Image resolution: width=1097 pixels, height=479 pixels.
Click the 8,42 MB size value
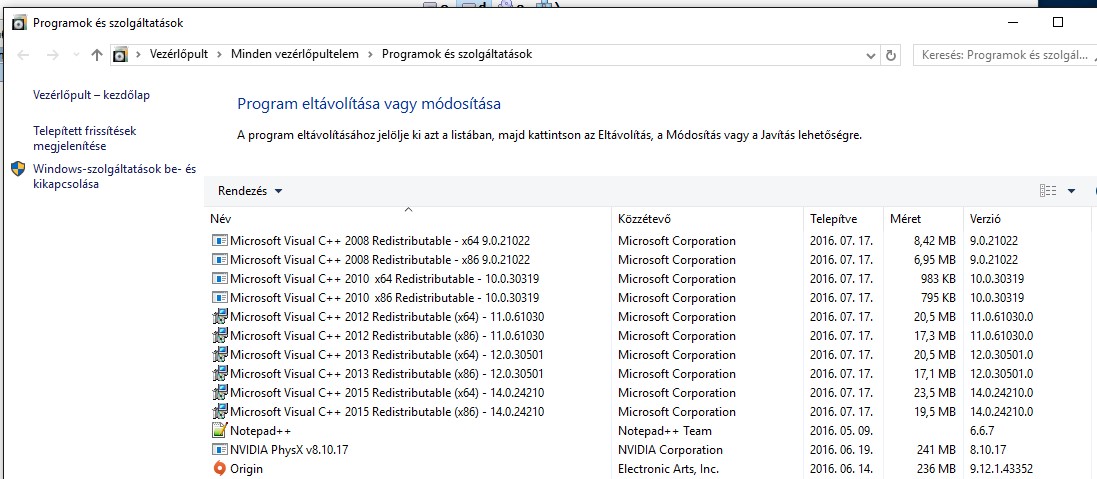point(935,241)
